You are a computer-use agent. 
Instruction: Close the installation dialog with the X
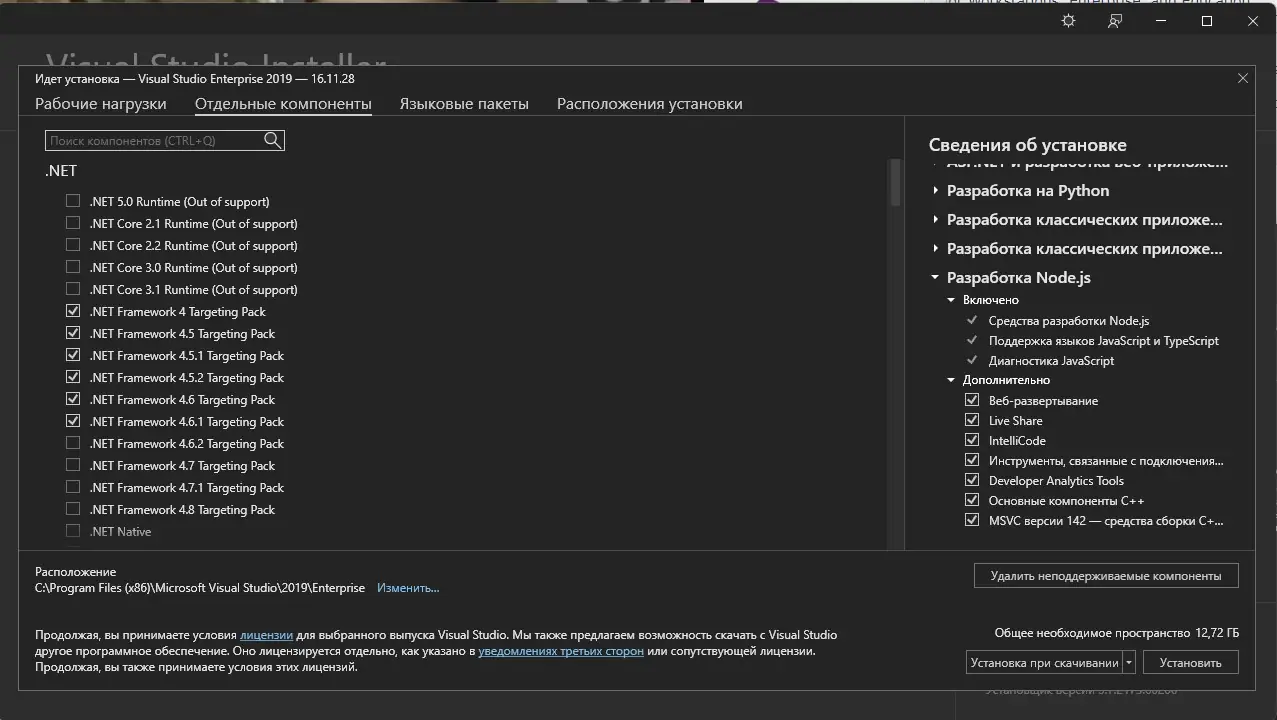coord(1243,78)
